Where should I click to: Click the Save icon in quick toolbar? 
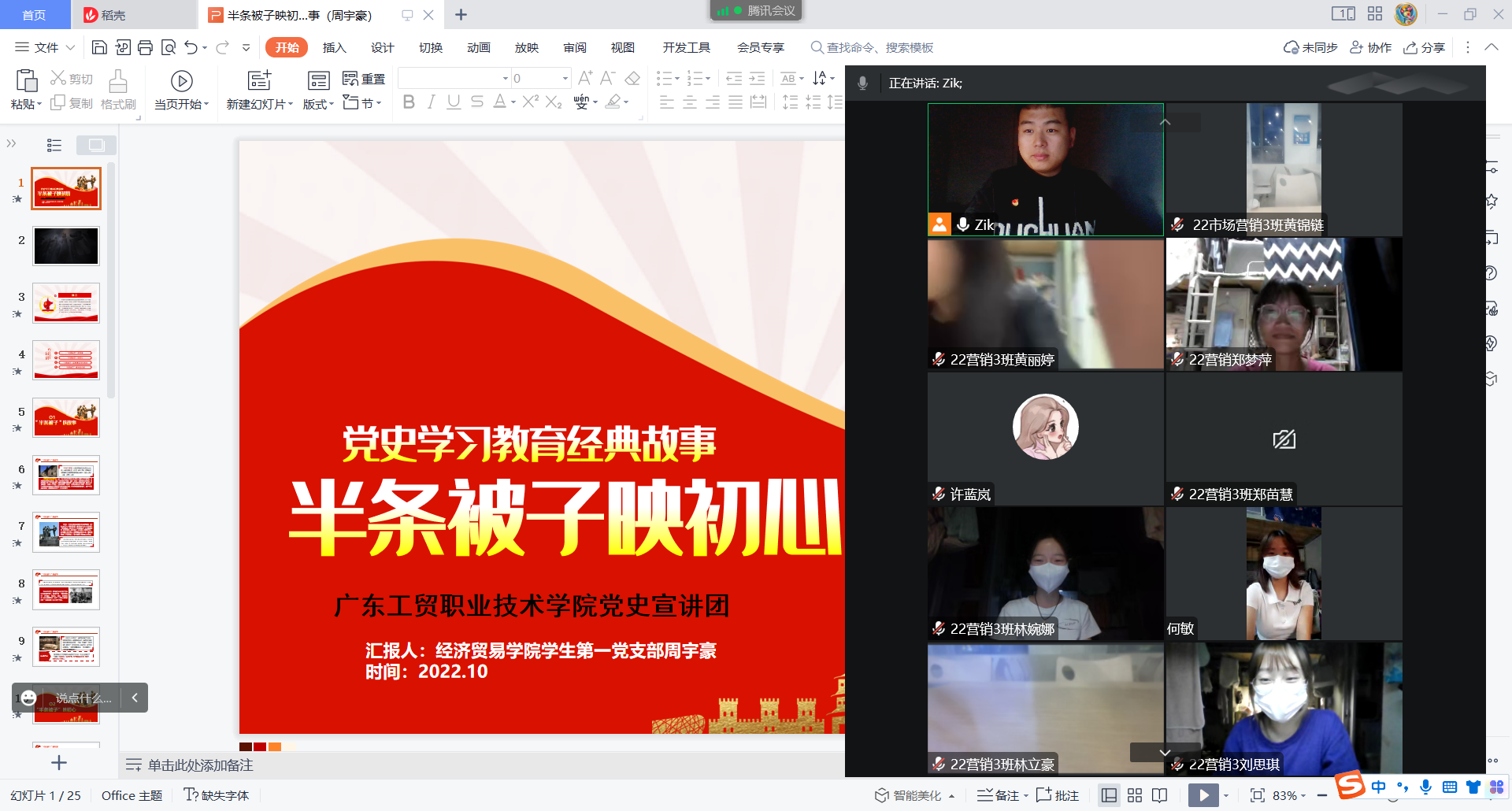pos(99,48)
